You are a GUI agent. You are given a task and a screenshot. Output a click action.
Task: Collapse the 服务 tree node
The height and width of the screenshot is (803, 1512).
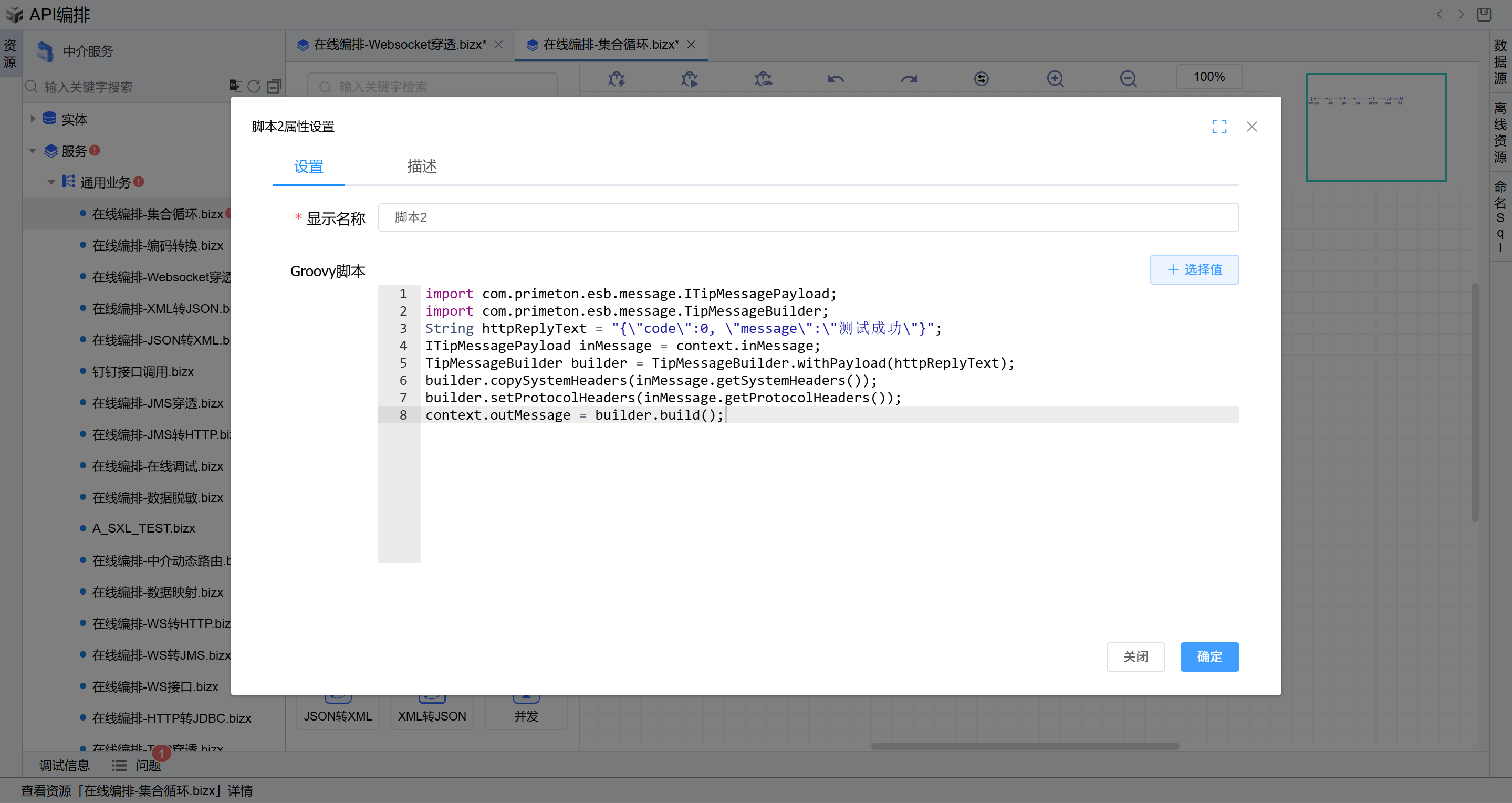[33, 151]
